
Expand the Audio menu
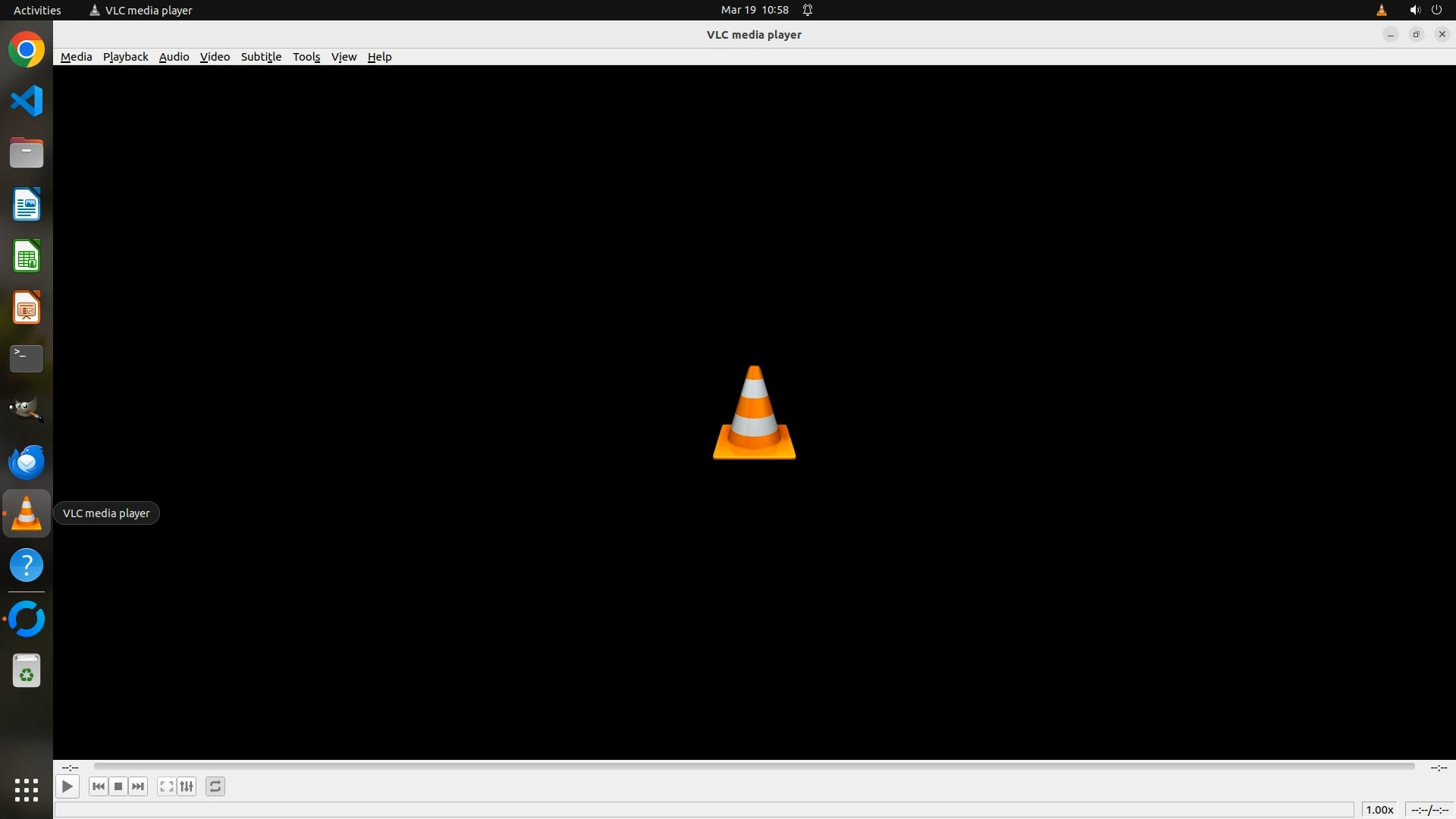pyautogui.click(x=174, y=57)
